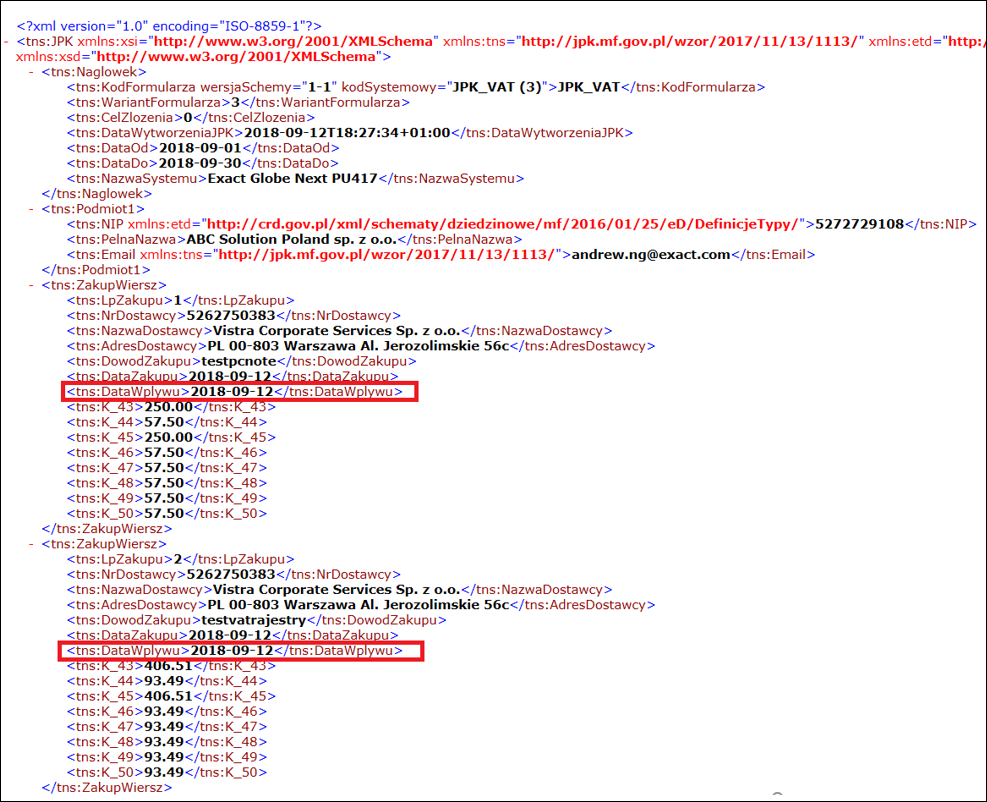Click the testpcnote DowodZakupu value

coord(234,361)
